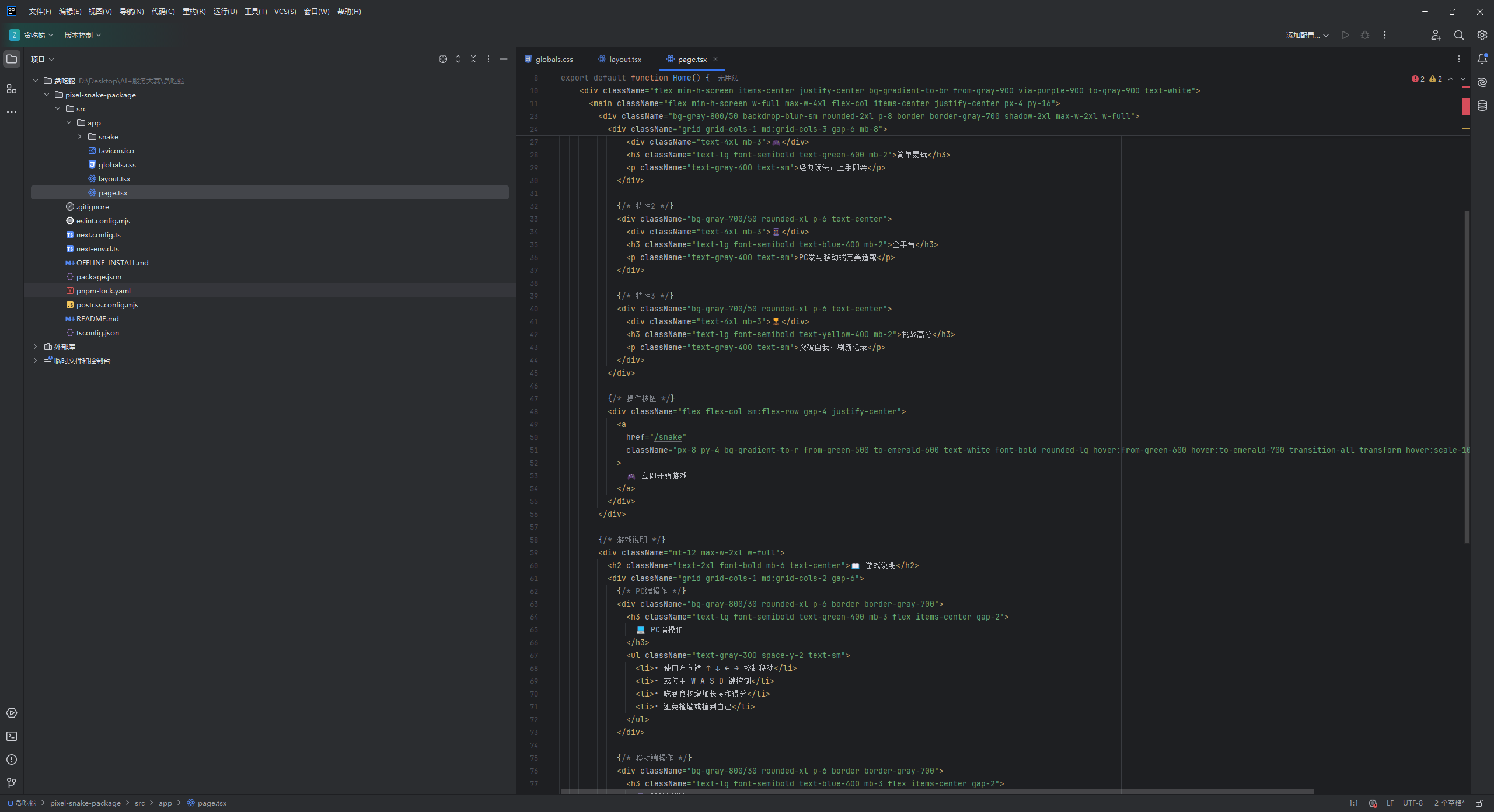Open the Problems tool window icon
The image size is (1494, 812).
[12, 759]
